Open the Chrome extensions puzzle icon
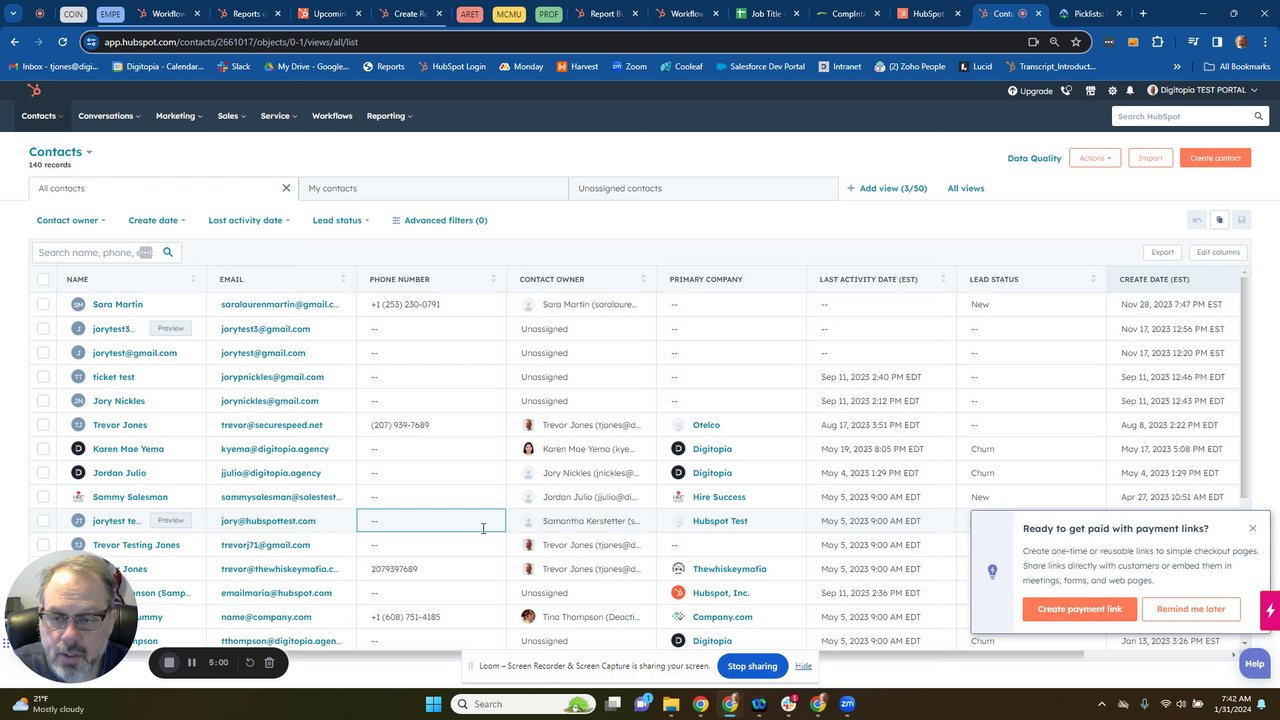This screenshot has height=720, width=1280. pos(1157,42)
